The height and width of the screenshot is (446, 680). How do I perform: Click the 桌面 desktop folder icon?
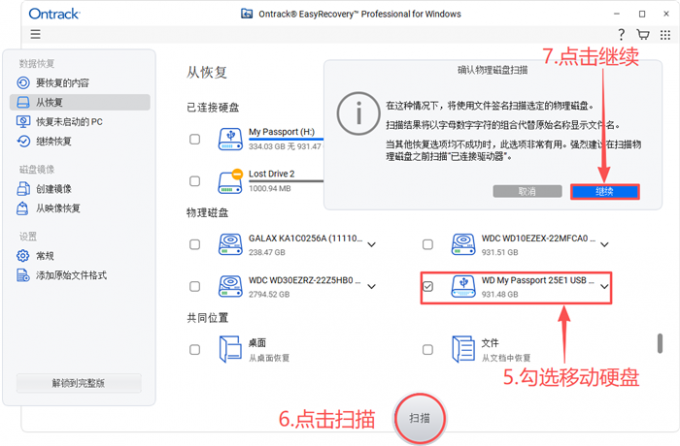230,349
